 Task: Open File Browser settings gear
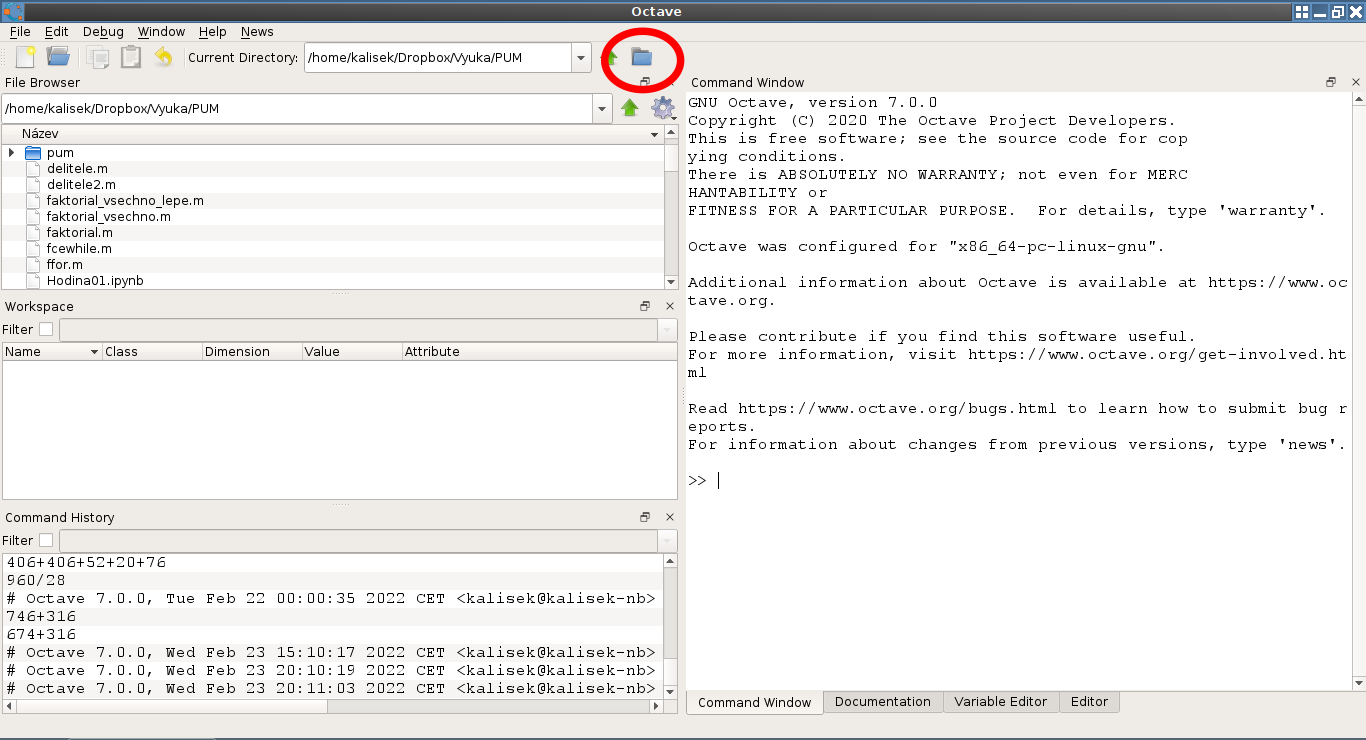click(x=662, y=108)
